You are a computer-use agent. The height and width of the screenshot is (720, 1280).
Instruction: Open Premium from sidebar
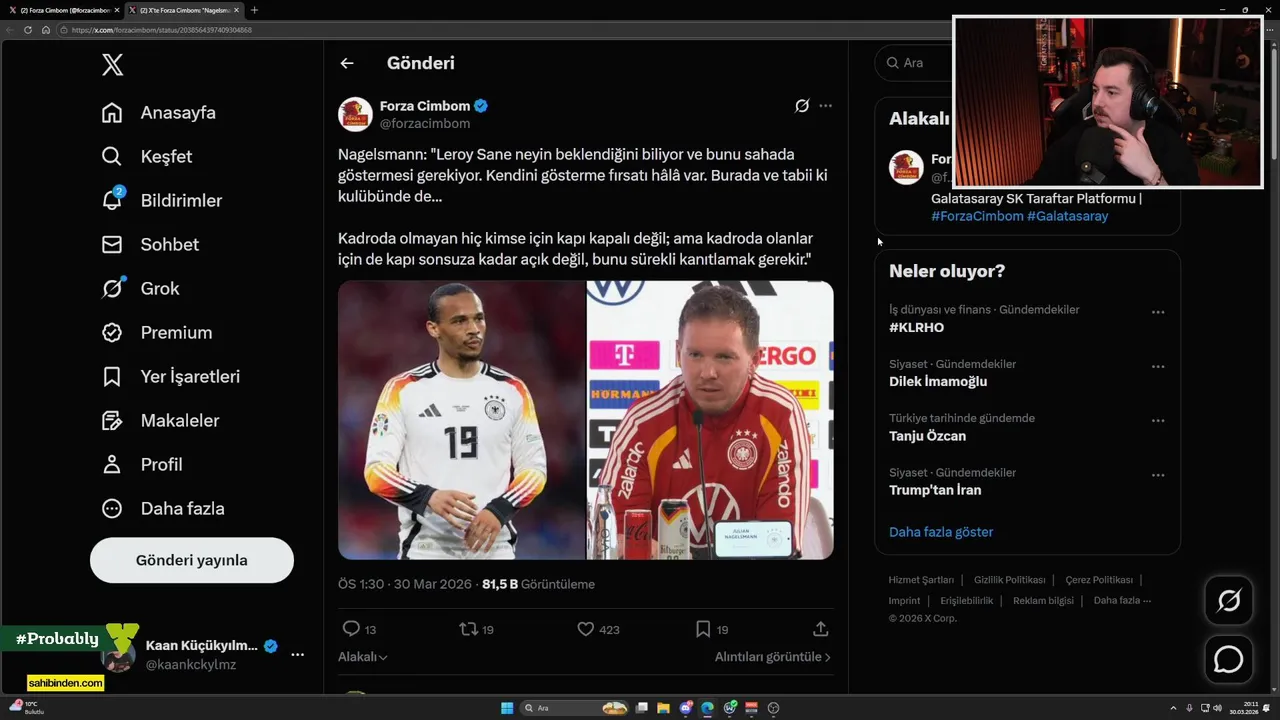click(157, 333)
